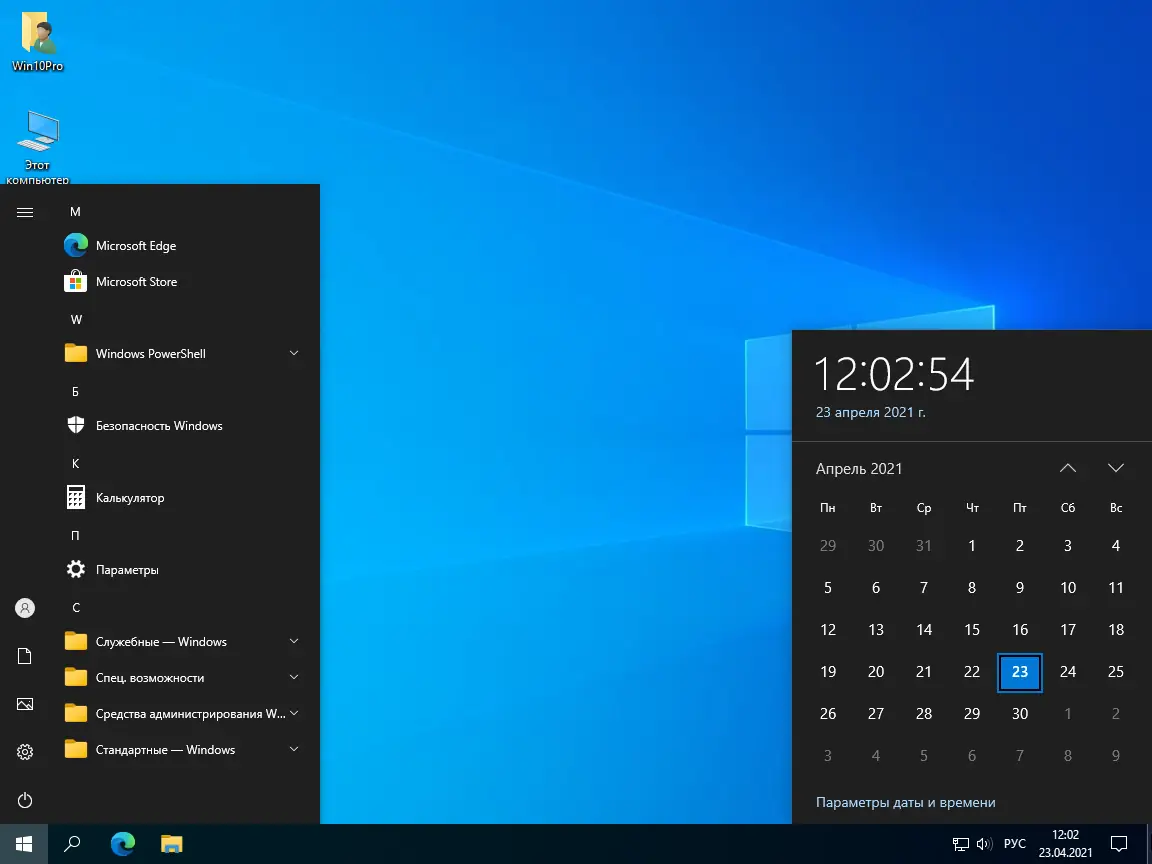Click the taskbar clock showing 12:02
The width and height of the screenshot is (1152, 864).
coord(1065,844)
